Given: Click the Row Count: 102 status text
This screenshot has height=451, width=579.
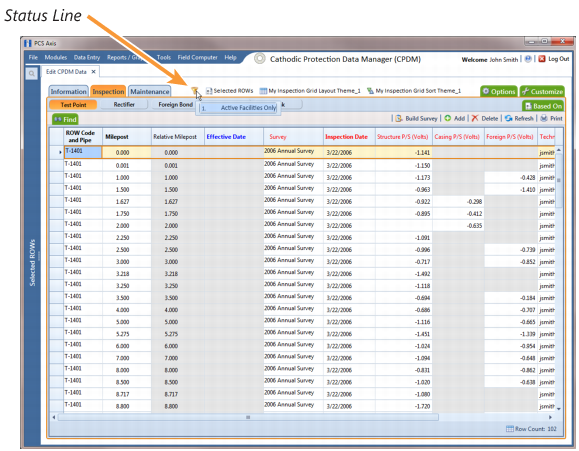Looking at the screenshot, I should [x=536, y=429].
